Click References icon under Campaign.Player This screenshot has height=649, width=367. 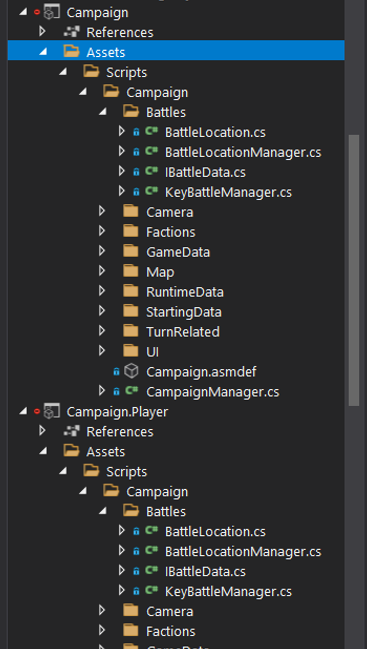pos(71,431)
